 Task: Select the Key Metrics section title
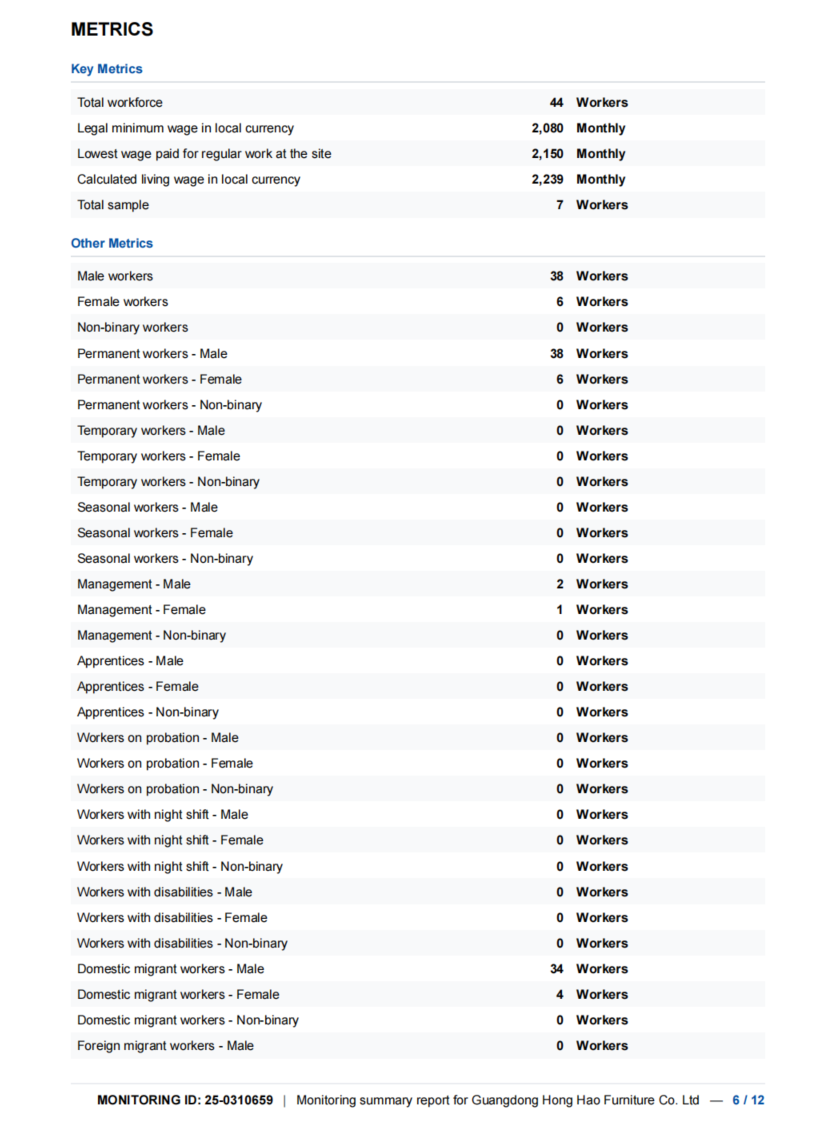point(106,69)
